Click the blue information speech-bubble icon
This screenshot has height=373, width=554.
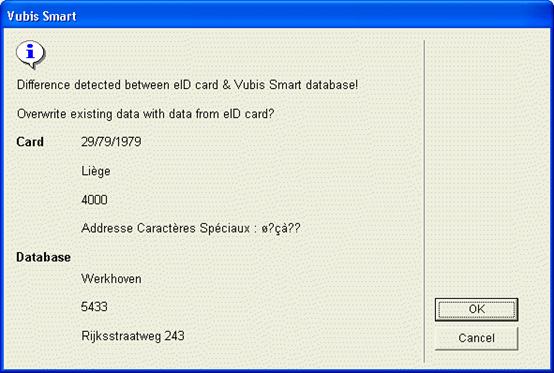coord(31,54)
